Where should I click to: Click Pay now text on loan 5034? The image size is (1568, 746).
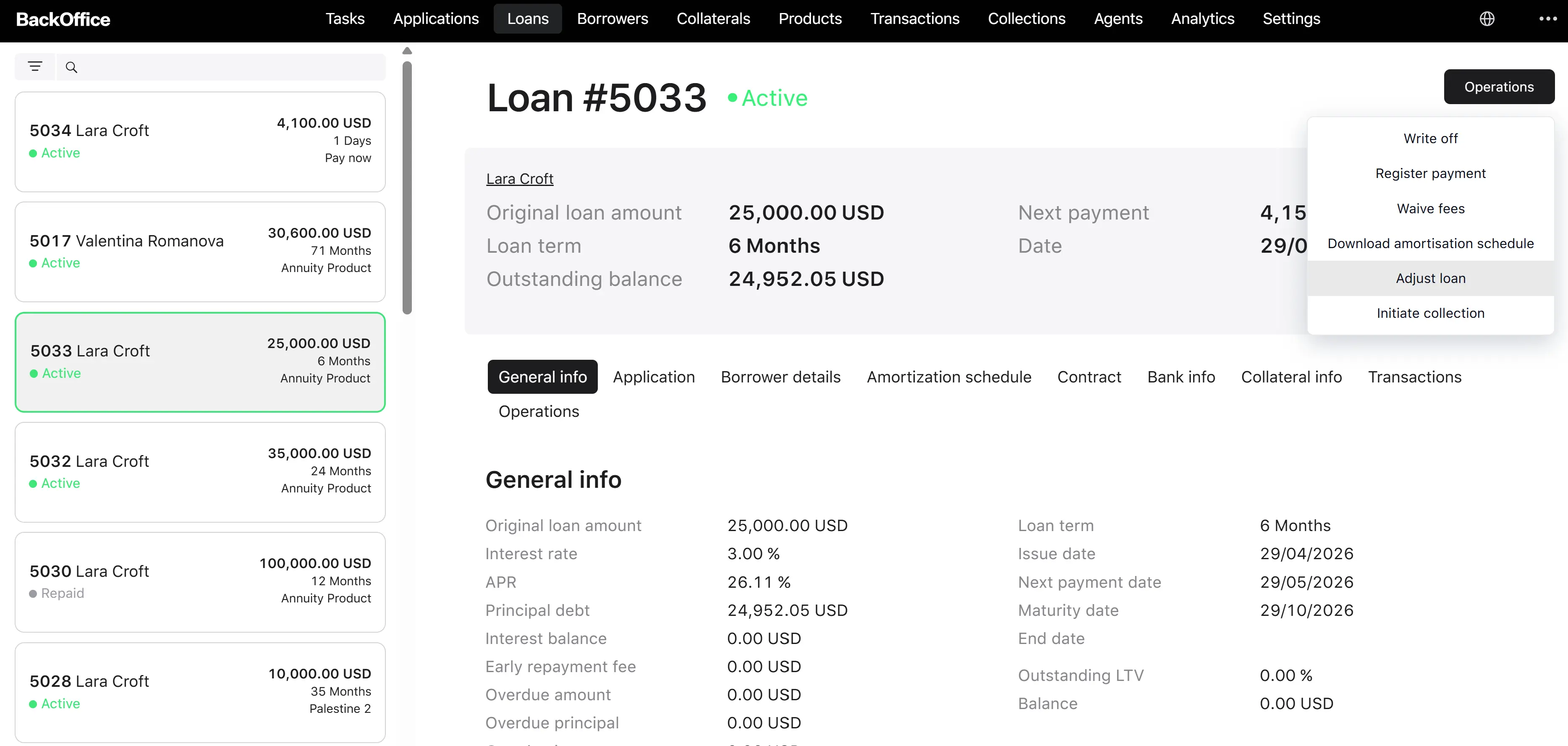348,158
